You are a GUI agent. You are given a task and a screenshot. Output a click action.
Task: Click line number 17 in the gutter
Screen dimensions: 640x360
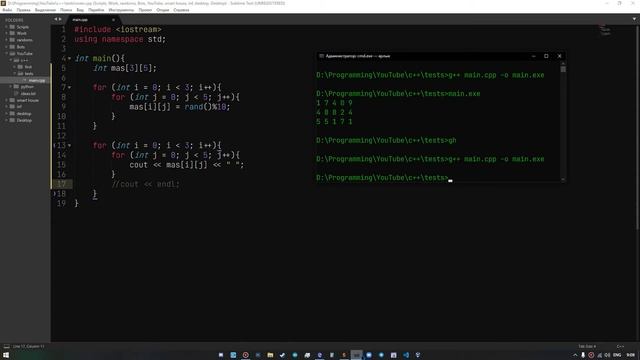click(61, 184)
